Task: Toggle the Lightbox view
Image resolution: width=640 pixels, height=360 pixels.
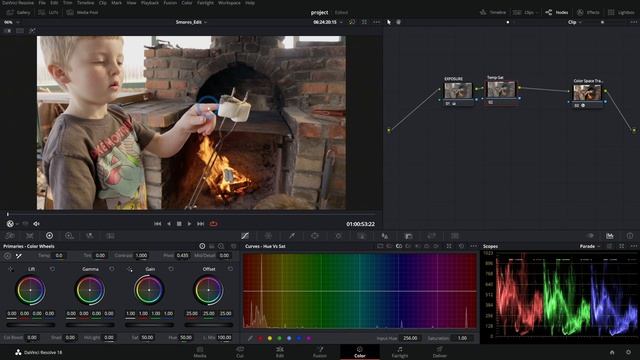Action: (621, 12)
